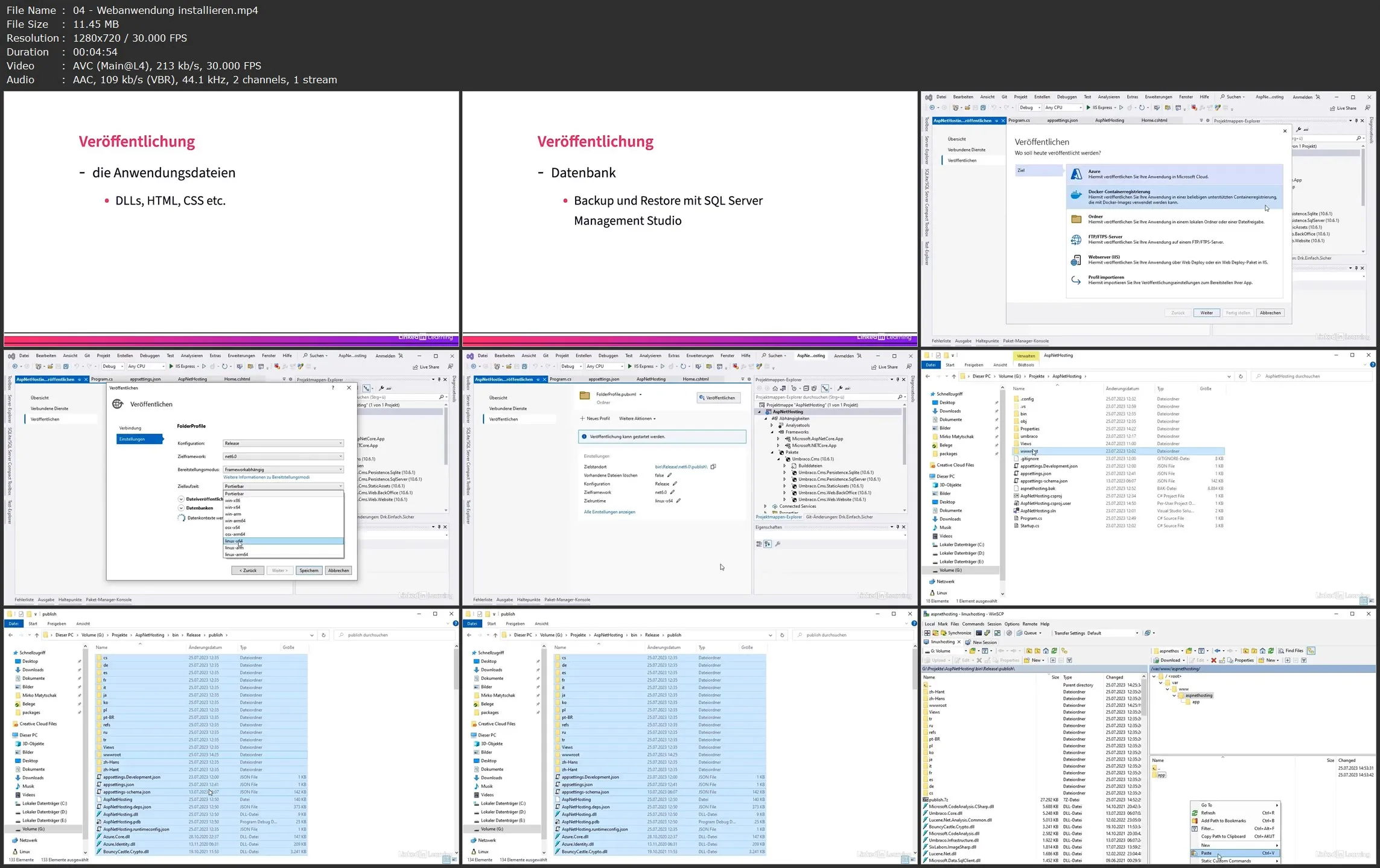Select the wwwroot folder in AspNetHosting Explorer window
Screen dimensions: 1380x868
click(1119, 451)
